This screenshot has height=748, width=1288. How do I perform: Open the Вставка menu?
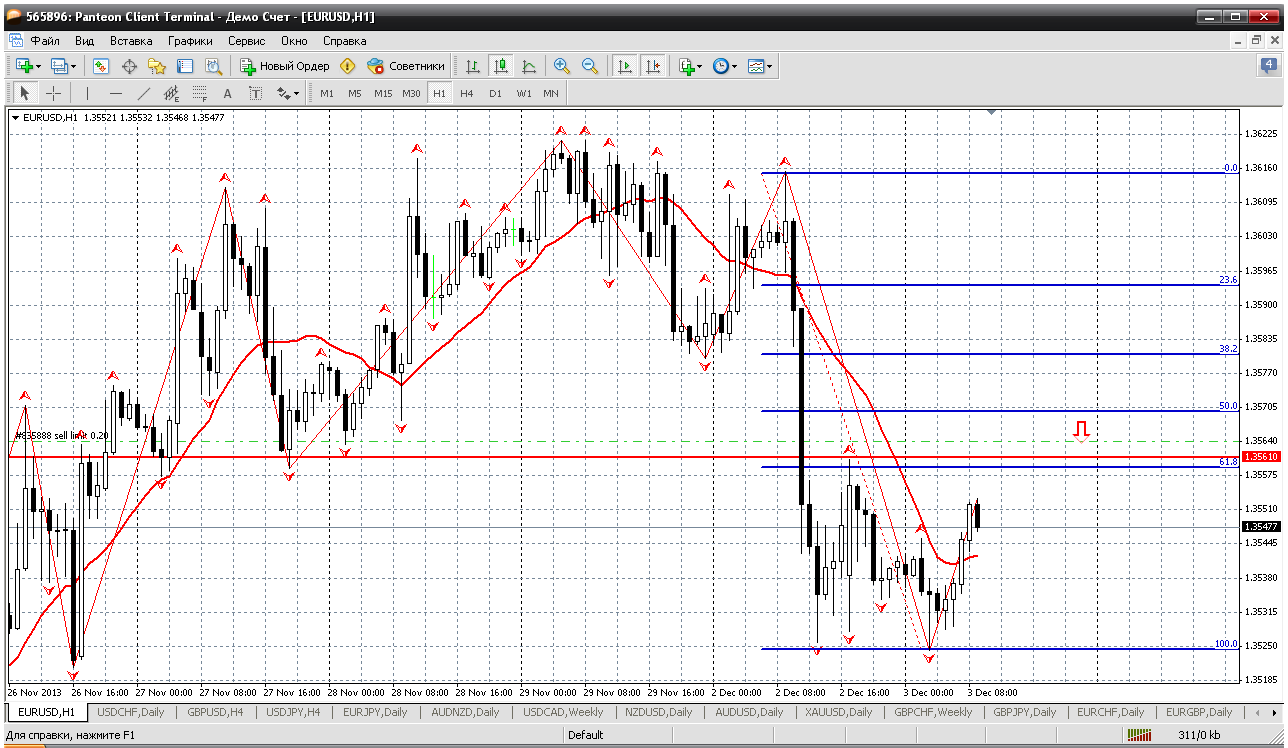[x=131, y=41]
